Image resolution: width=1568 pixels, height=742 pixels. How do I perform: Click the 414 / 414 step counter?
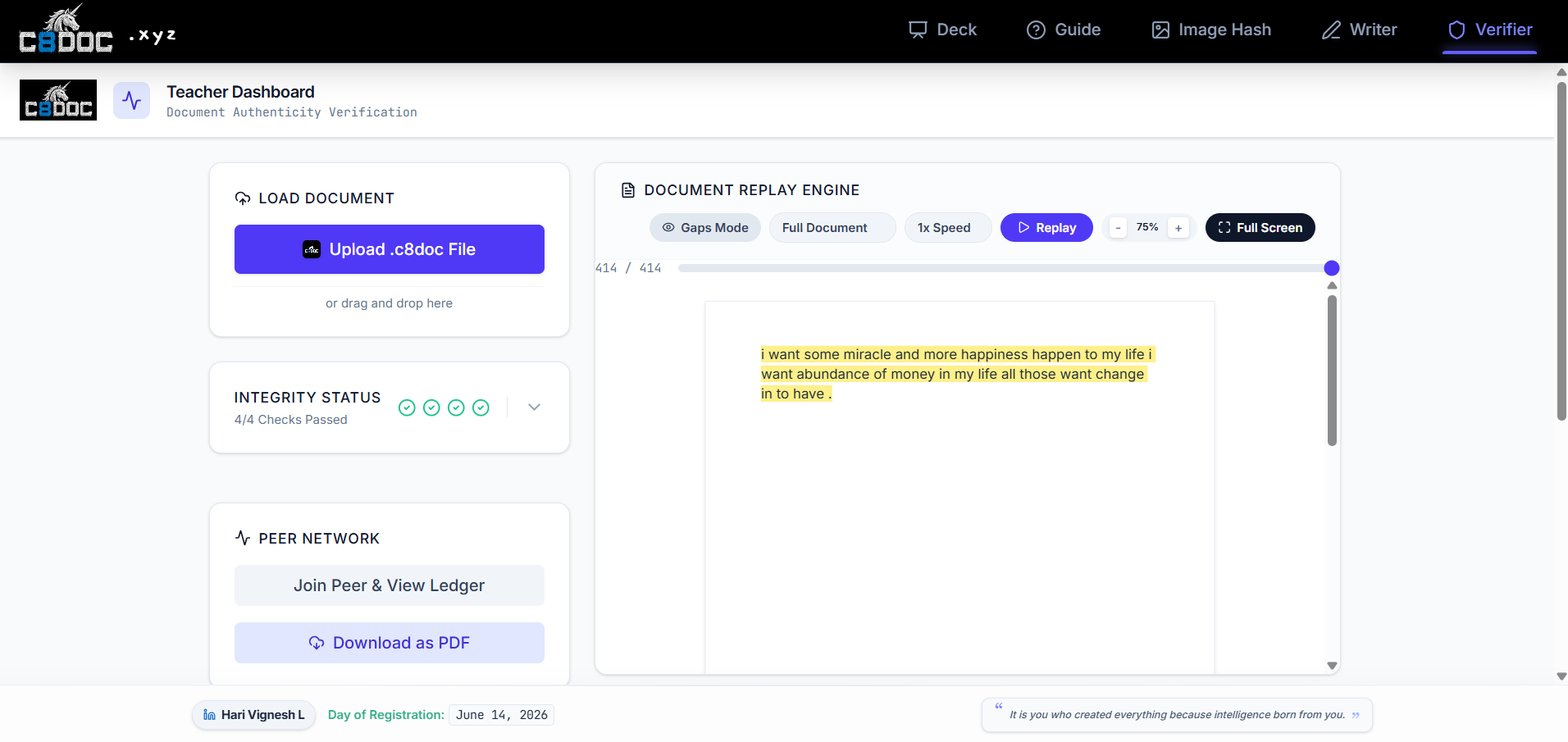[628, 268]
